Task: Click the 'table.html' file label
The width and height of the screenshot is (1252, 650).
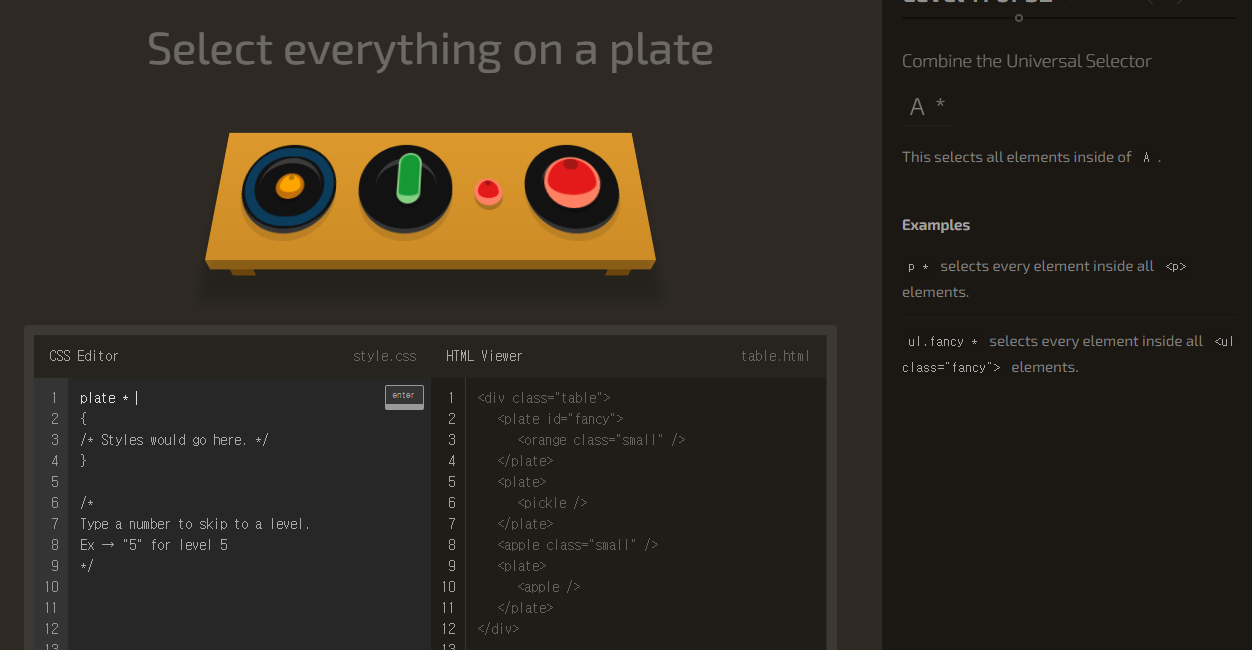Action: pos(776,356)
